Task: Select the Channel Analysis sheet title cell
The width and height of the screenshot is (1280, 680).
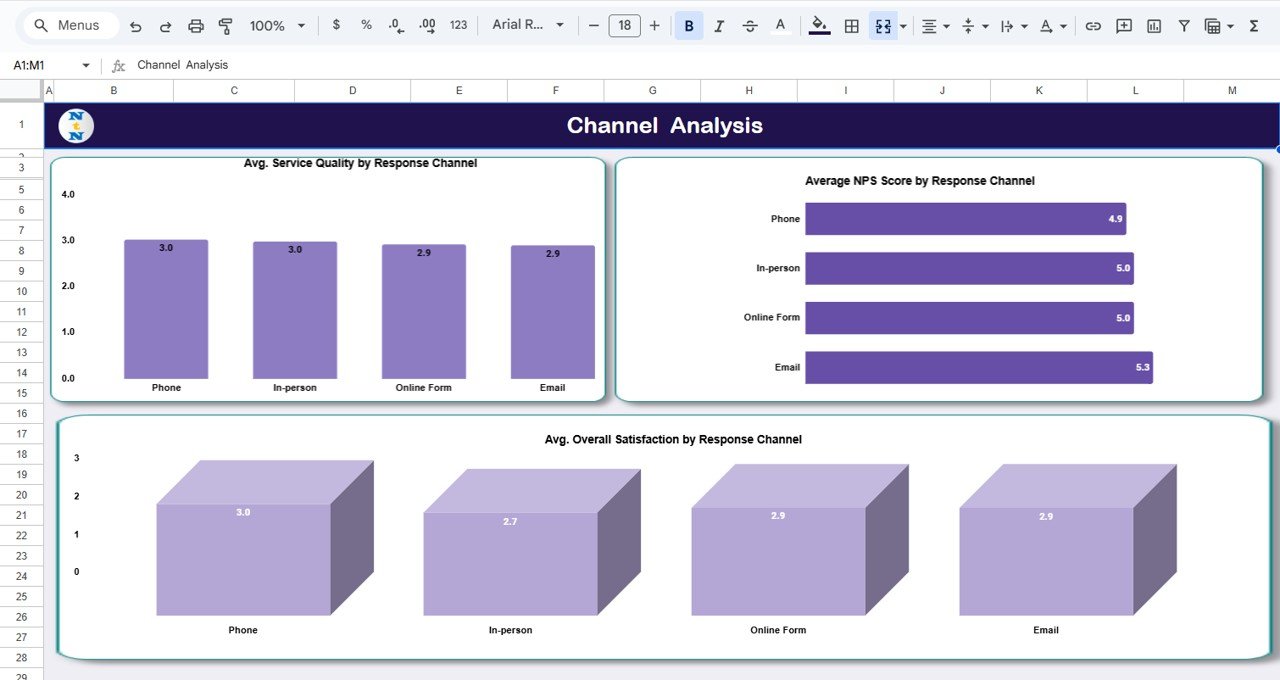Action: (x=665, y=124)
